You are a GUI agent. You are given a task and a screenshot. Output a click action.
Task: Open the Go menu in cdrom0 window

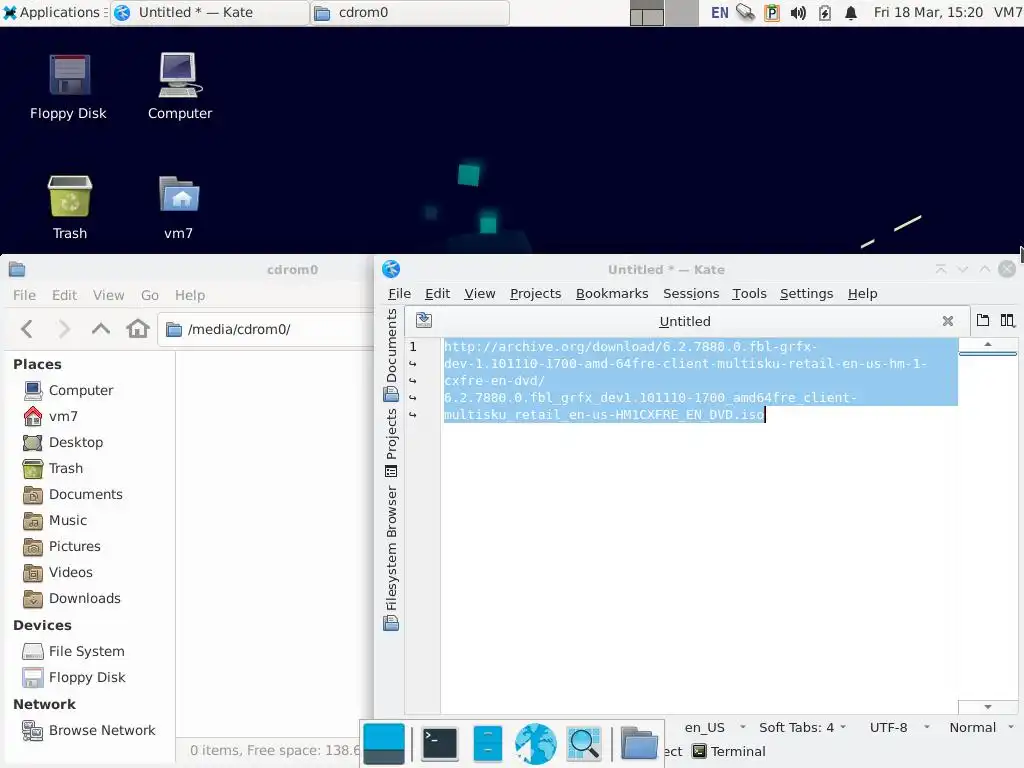click(x=150, y=295)
